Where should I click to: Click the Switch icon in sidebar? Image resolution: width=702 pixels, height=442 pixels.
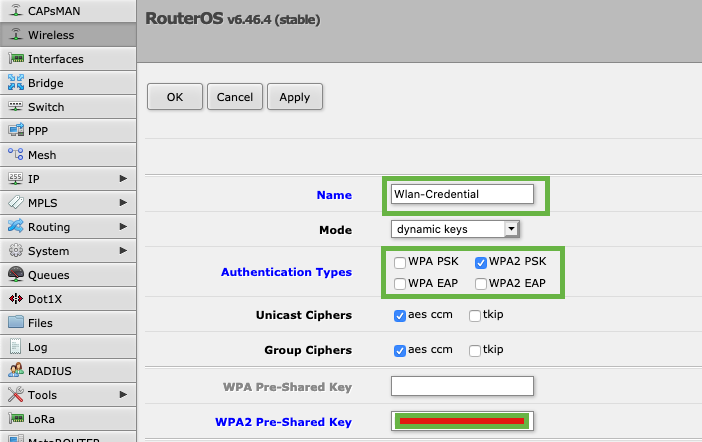pyautogui.click(x=16, y=107)
